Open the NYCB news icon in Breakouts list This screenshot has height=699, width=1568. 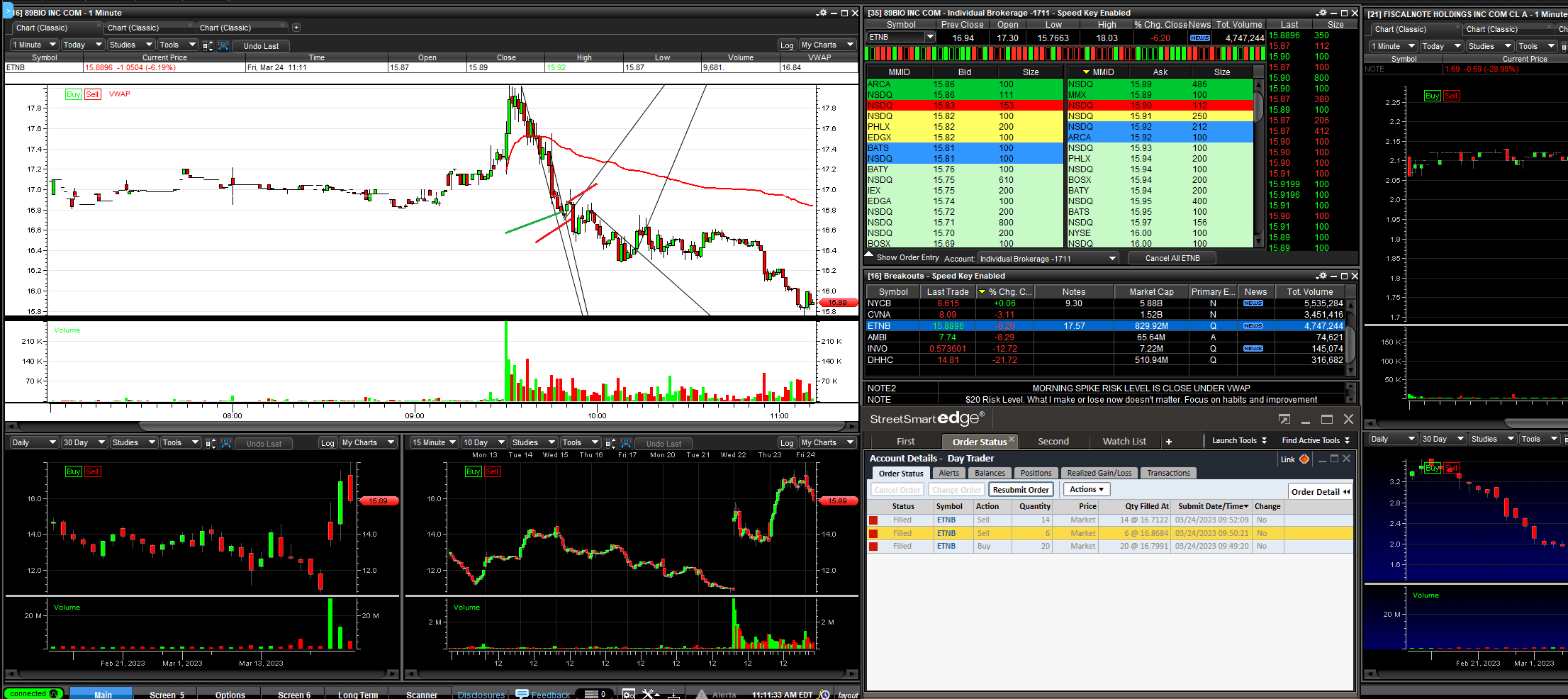point(1253,303)
